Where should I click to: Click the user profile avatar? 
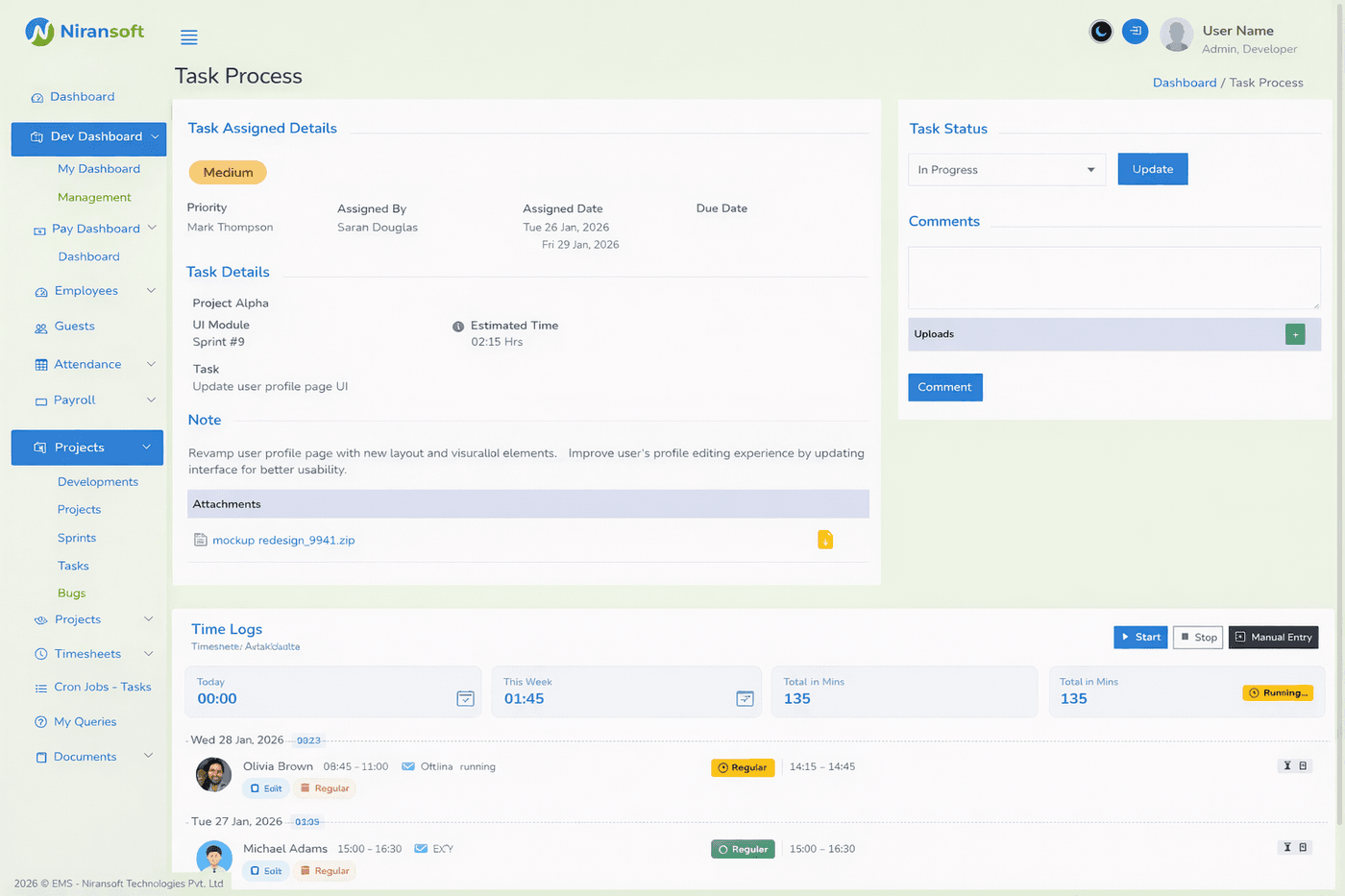coord(1176,35)
